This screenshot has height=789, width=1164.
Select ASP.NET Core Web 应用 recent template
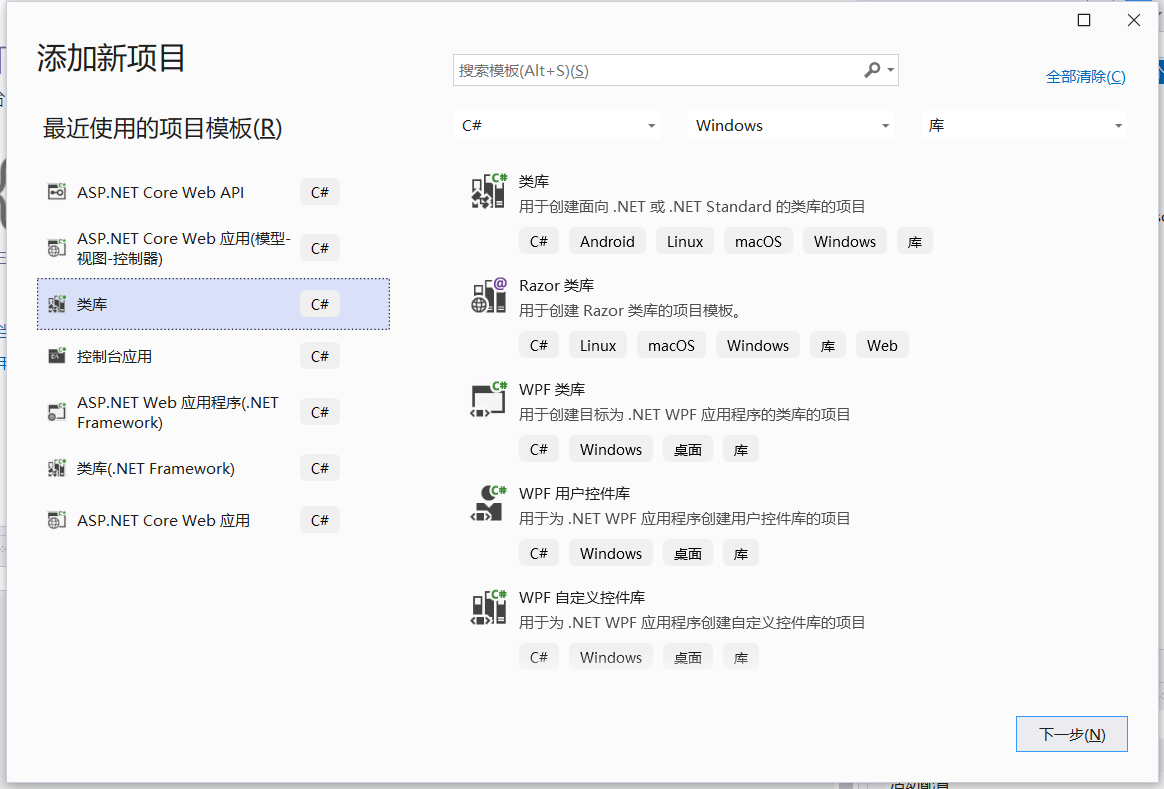(213, 520)
